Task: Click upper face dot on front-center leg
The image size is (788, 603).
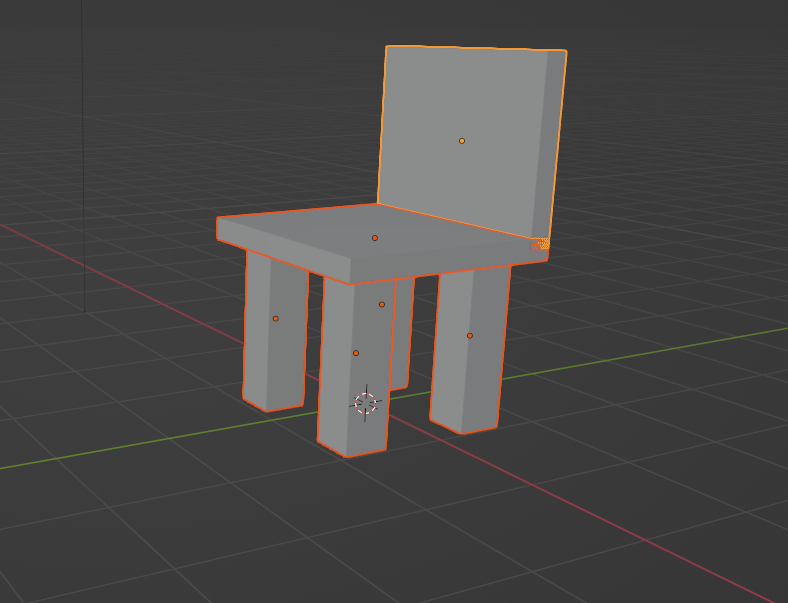Action: point(382,305)
